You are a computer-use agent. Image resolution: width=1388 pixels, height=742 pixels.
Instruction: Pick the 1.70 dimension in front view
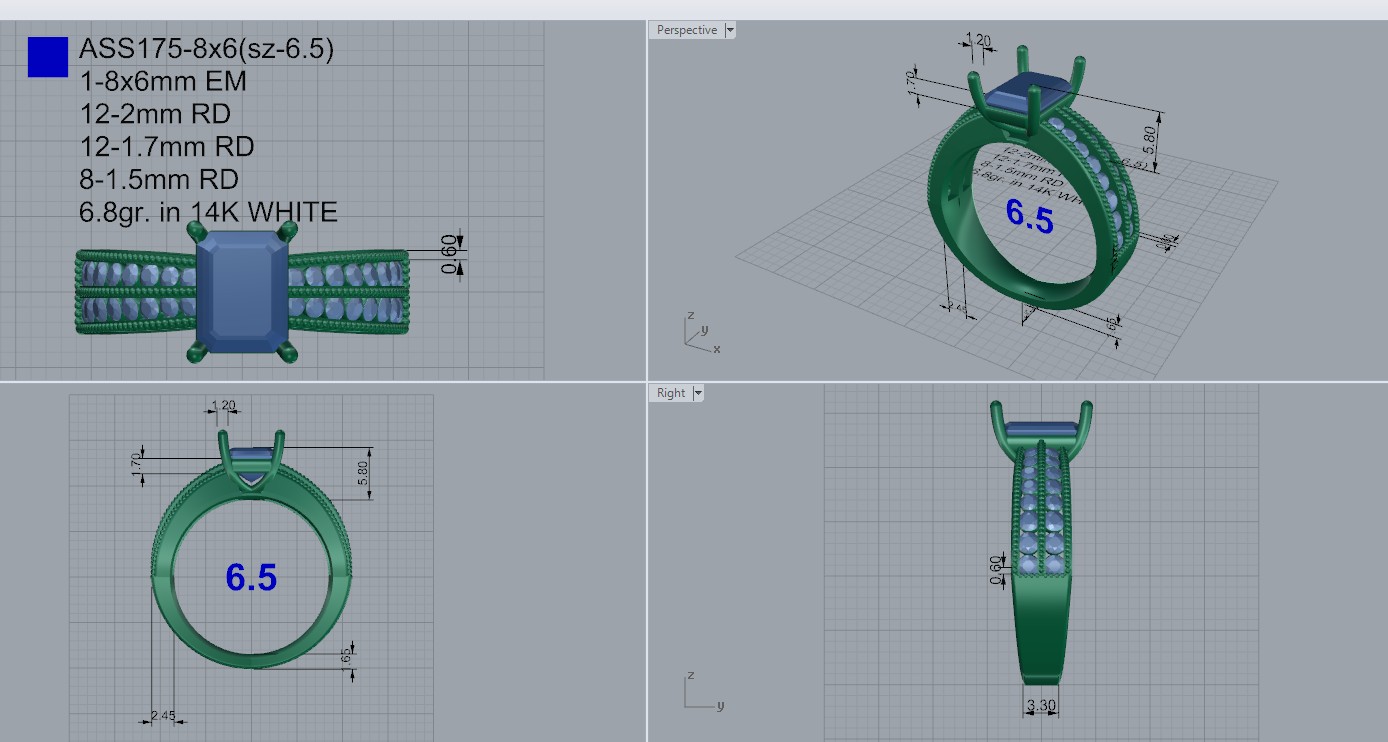point(136,464)
